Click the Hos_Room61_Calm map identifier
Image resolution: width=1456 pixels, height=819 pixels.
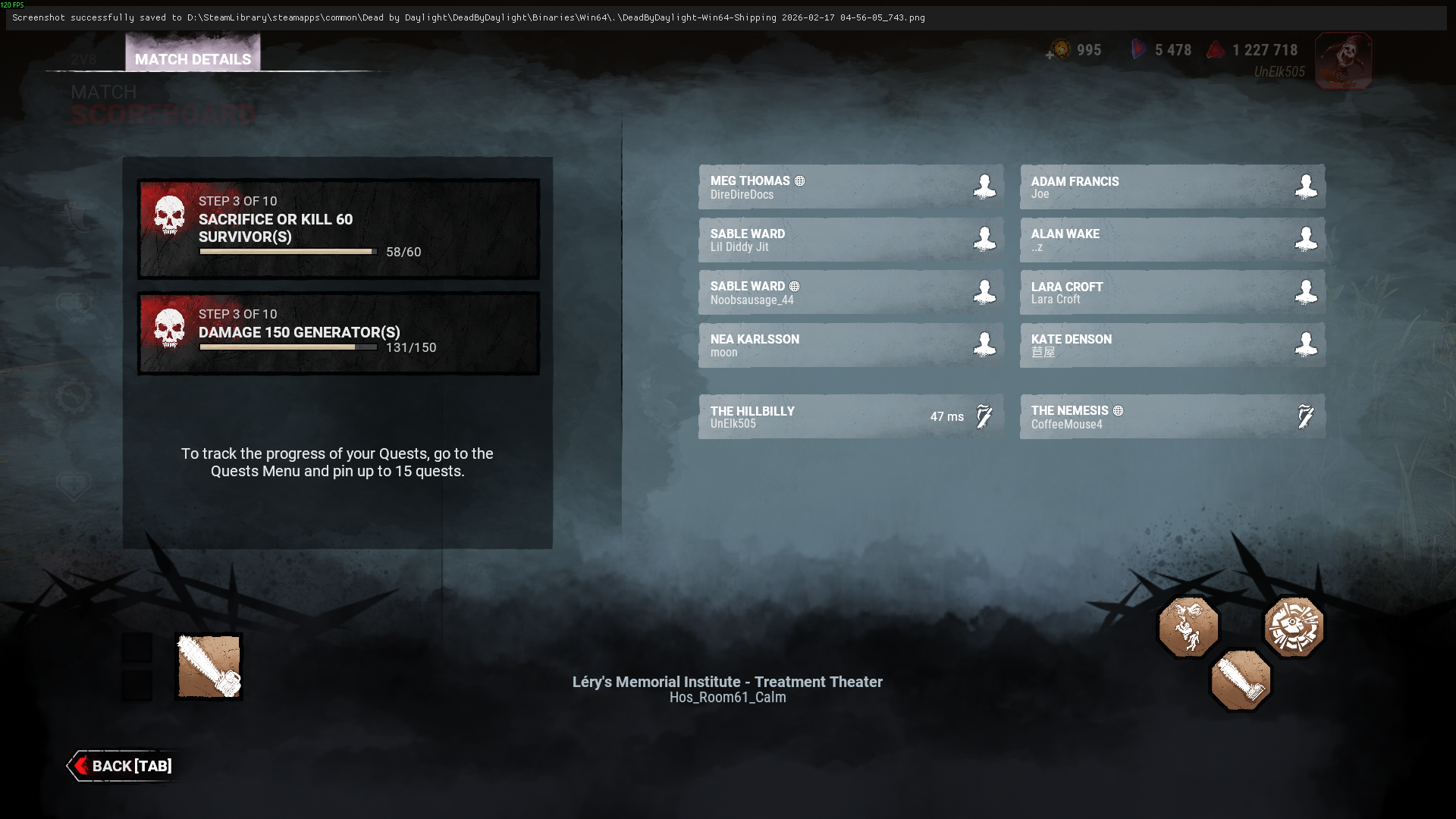pos(727,698)
